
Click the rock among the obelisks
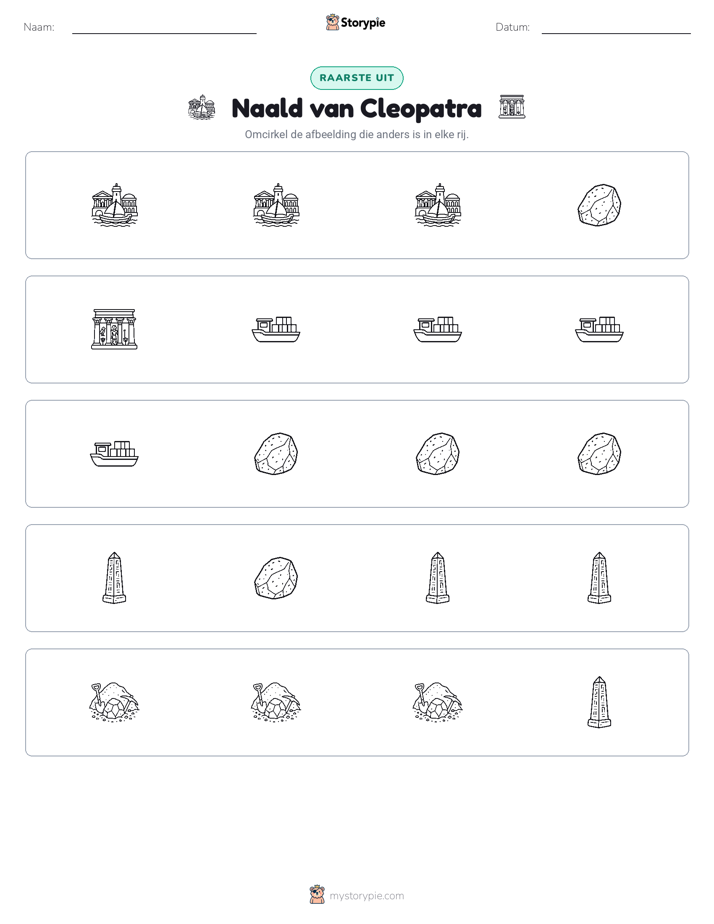[x=276, y=578]
